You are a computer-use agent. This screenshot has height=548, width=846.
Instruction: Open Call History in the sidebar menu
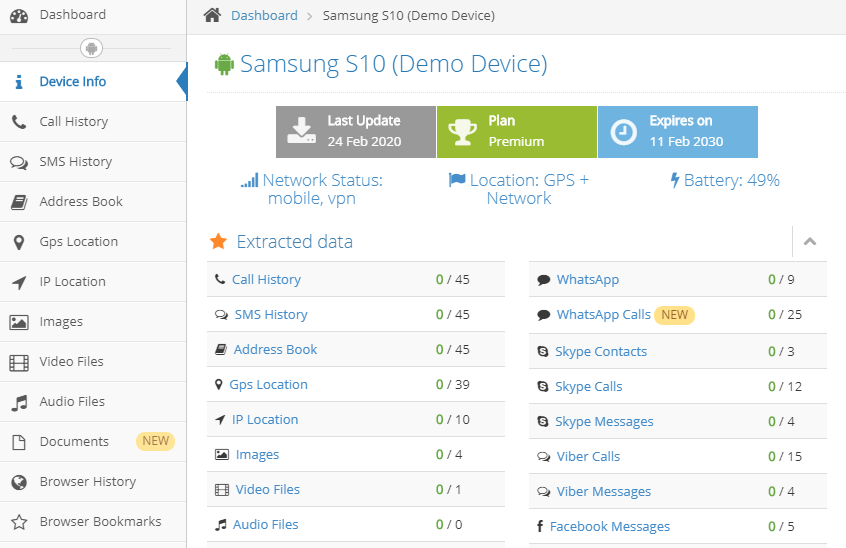coord(93,122)
